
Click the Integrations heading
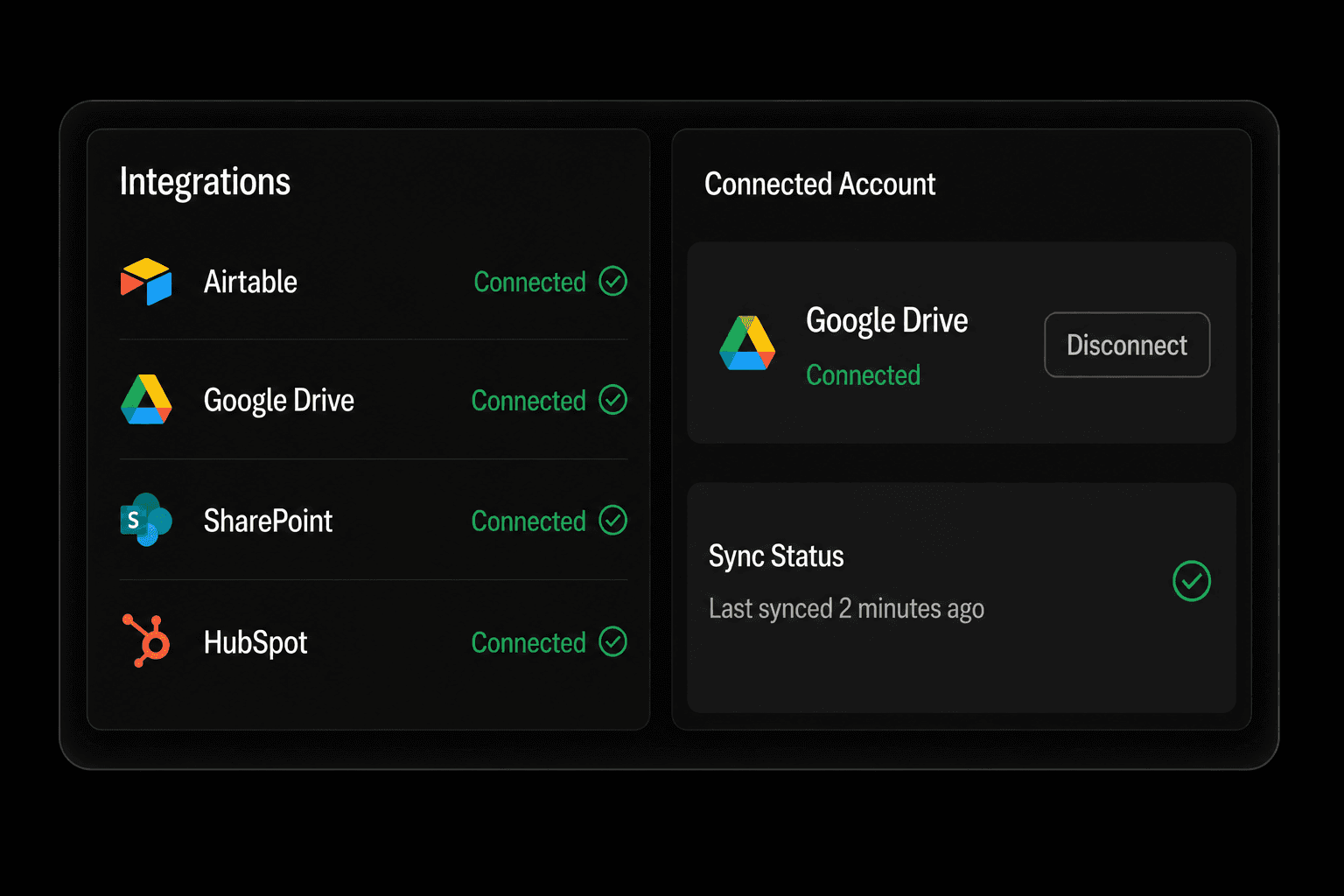tap(205, 182)
